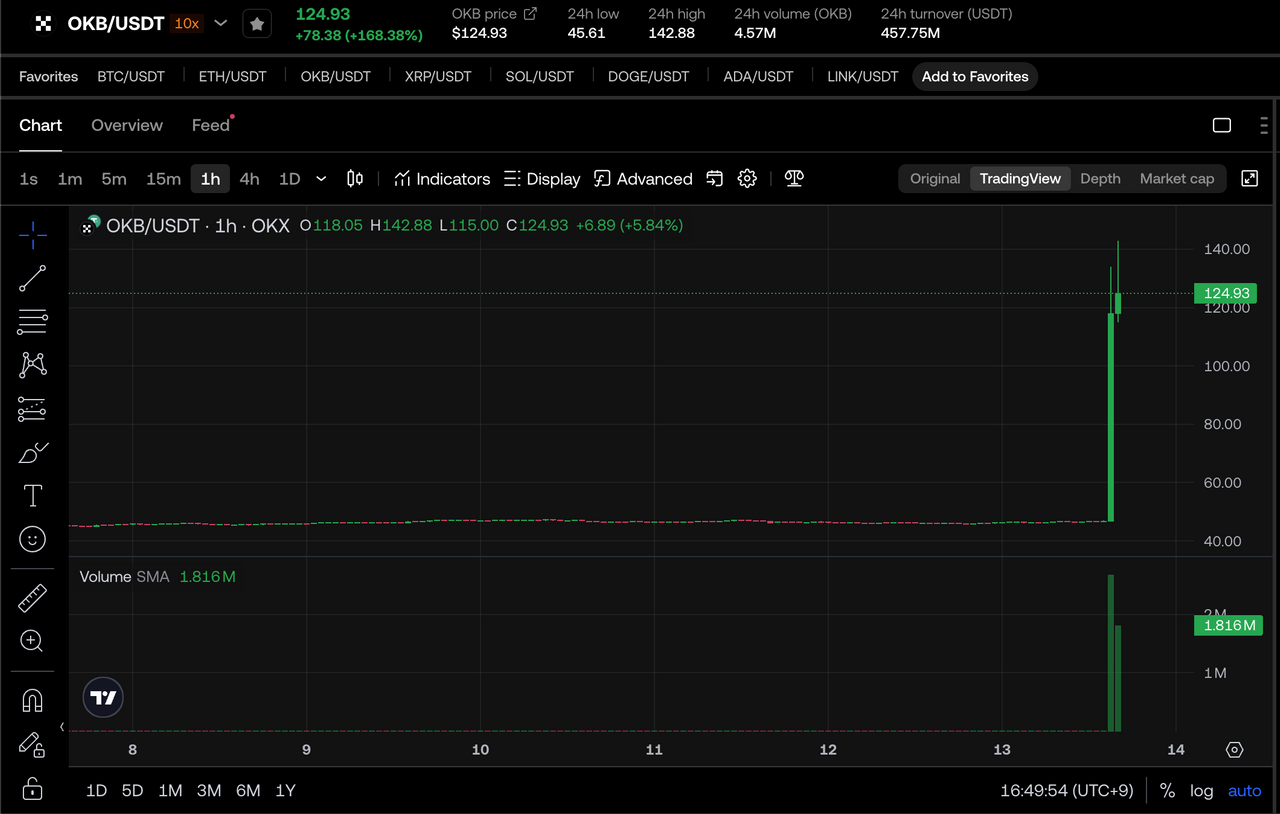
Task: Set chart range to 3M
Action: (209, 791)
